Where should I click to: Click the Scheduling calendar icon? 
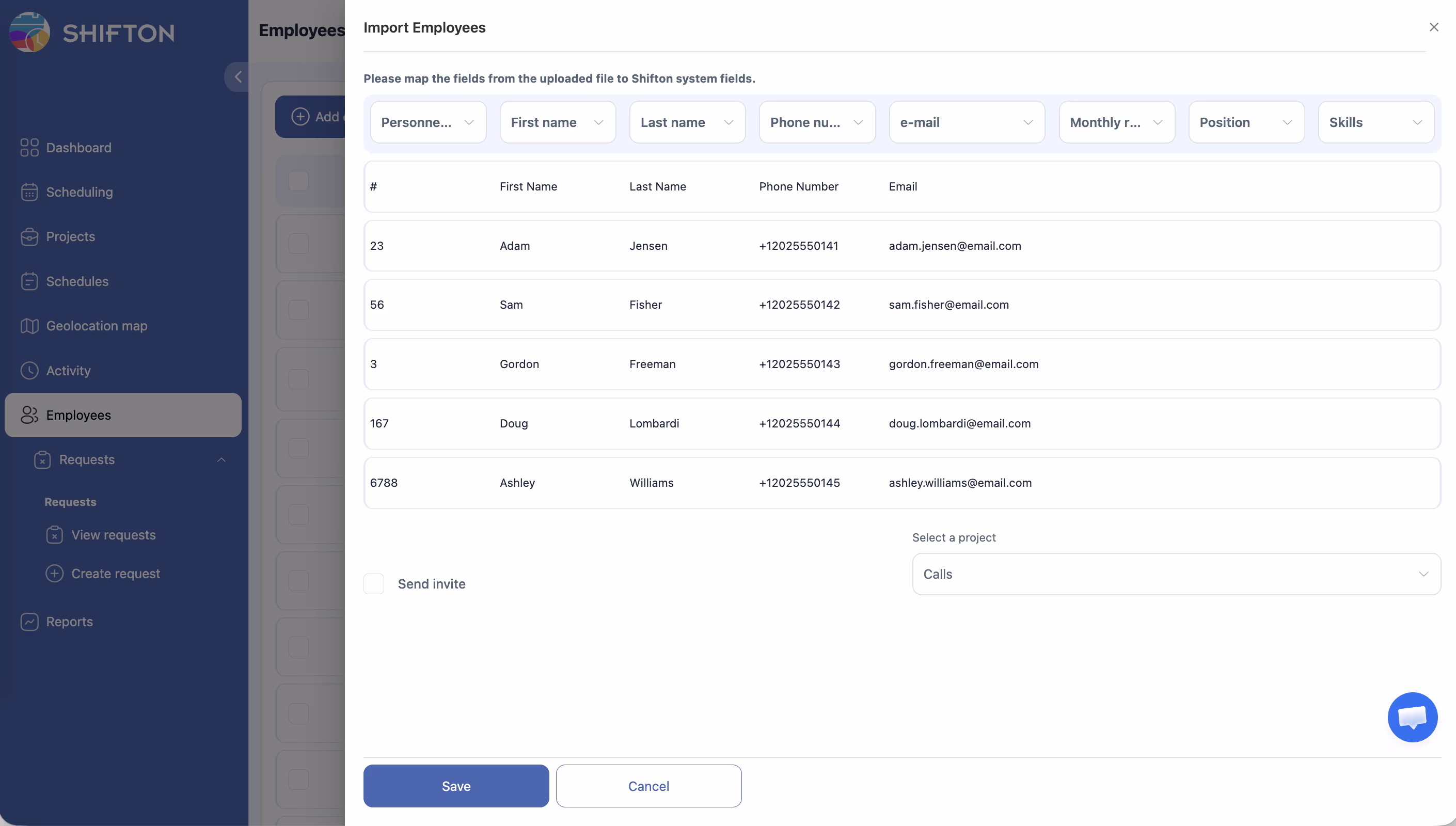[29, 192]
